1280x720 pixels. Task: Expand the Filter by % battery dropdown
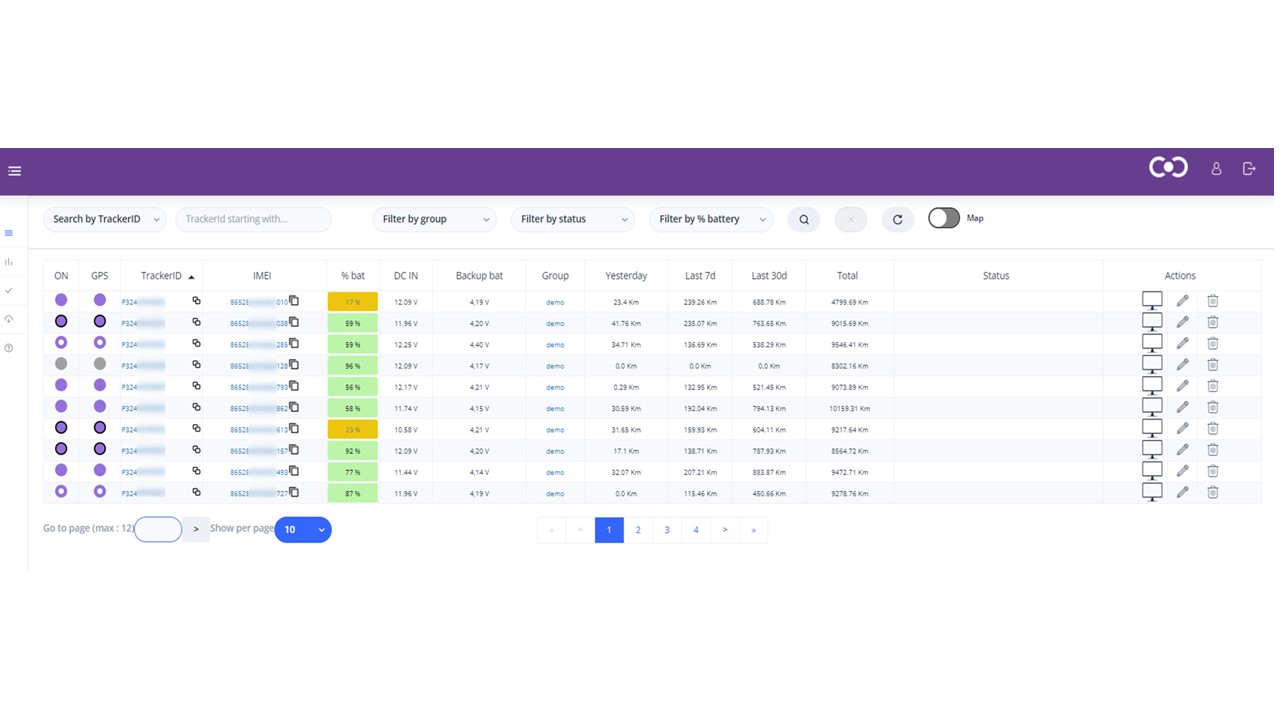[x=711, y=220]
